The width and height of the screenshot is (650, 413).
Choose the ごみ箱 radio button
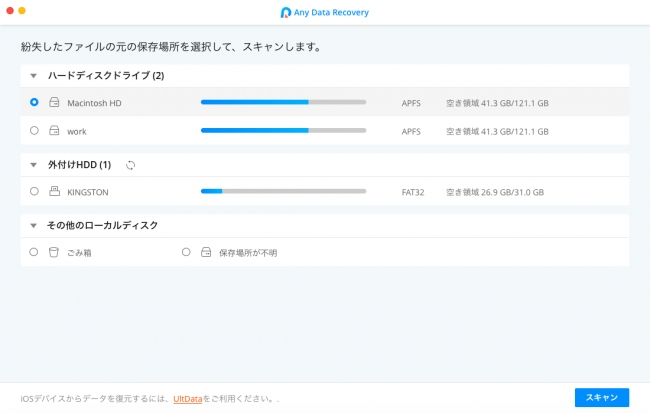(x=34, y=253)
